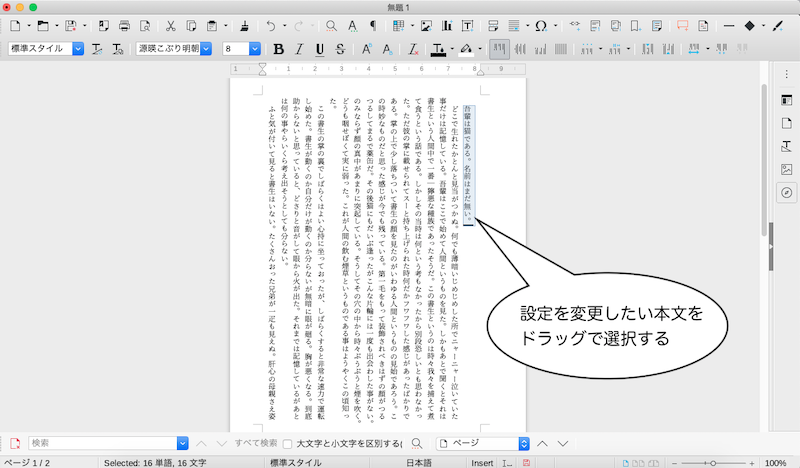Open the highlighting color dropdown arrow
The height and width of the screenshot is (468, 800).
(x=480, y=49)
